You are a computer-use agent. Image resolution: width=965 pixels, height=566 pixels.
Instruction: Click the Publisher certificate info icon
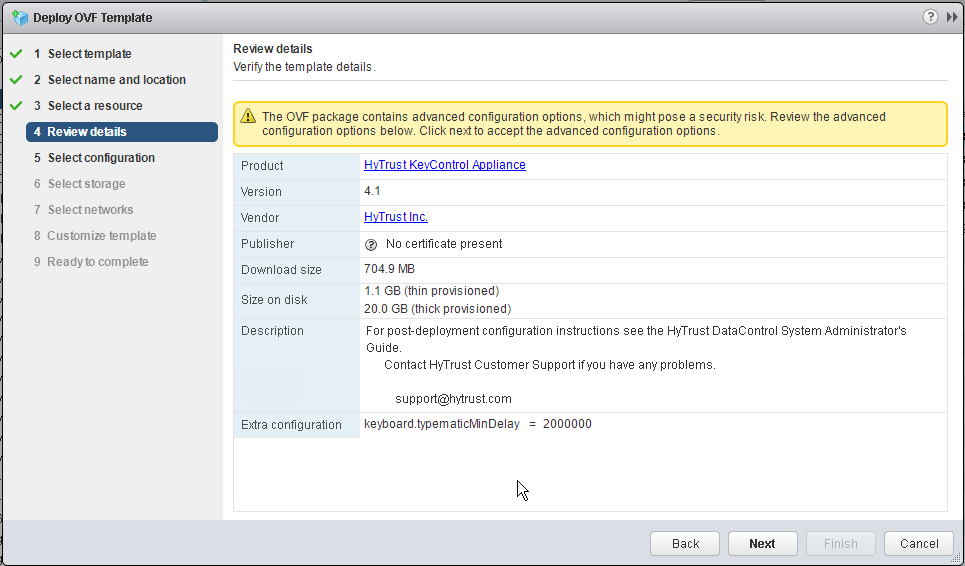(371, 244)
